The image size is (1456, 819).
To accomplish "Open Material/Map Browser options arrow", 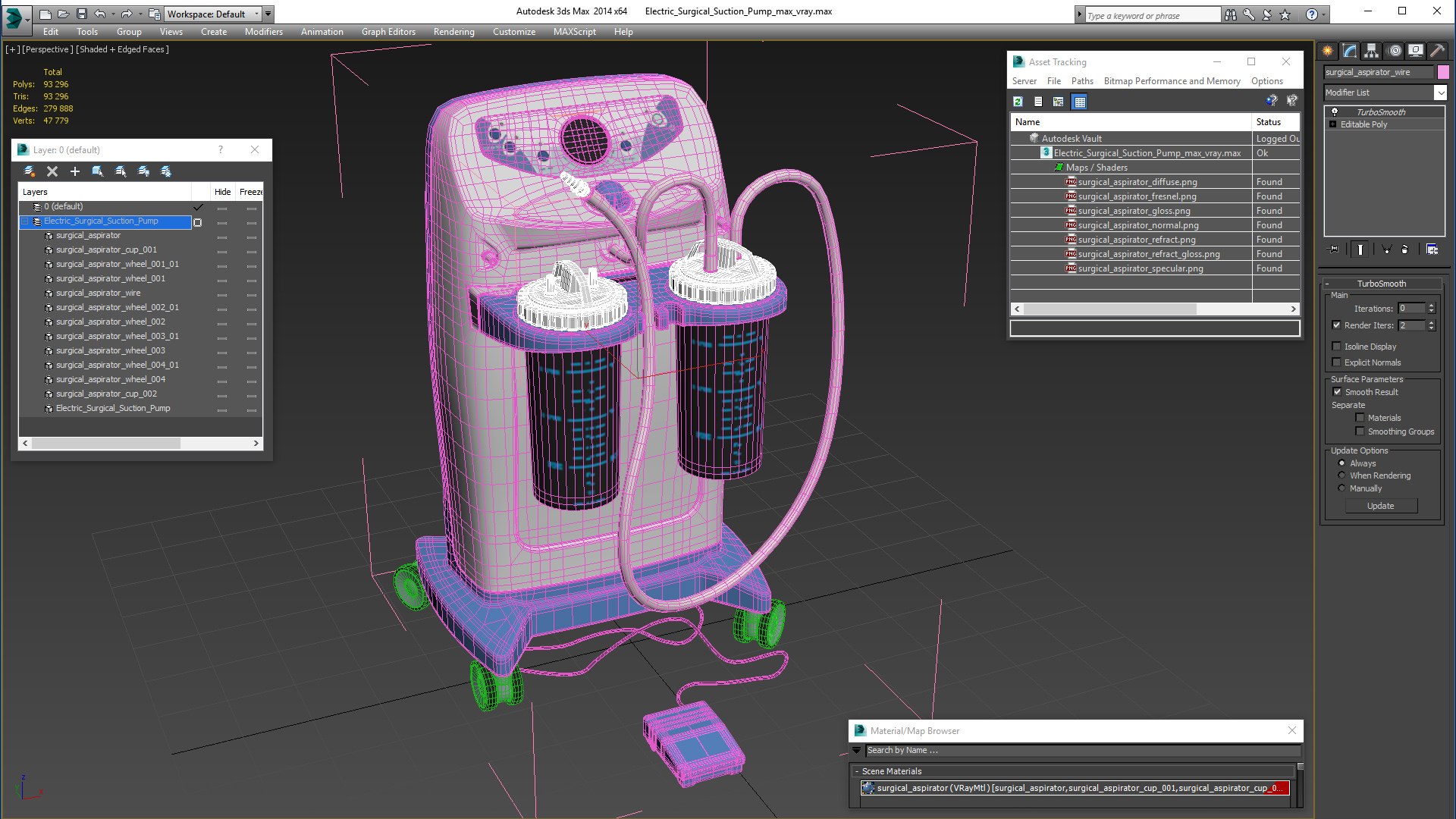I will pyautogui.click(x=856, y=751).
